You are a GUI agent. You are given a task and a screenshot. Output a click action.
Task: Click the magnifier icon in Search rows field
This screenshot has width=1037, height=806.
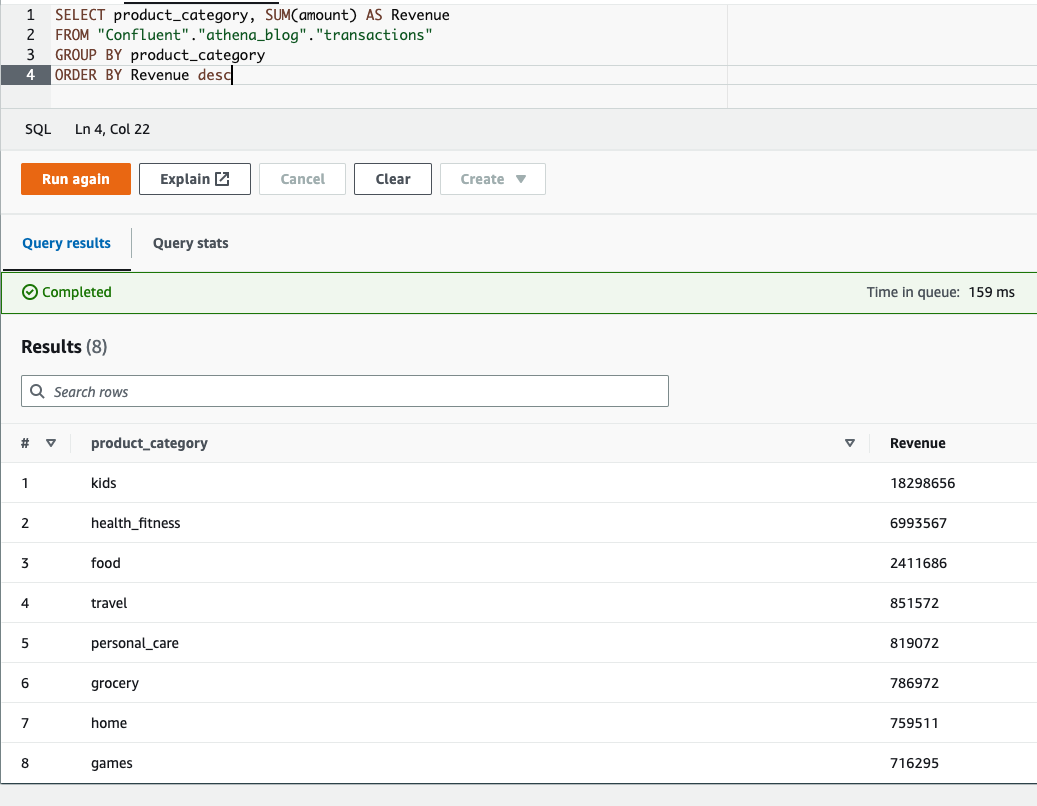click(x=37, y=390)
